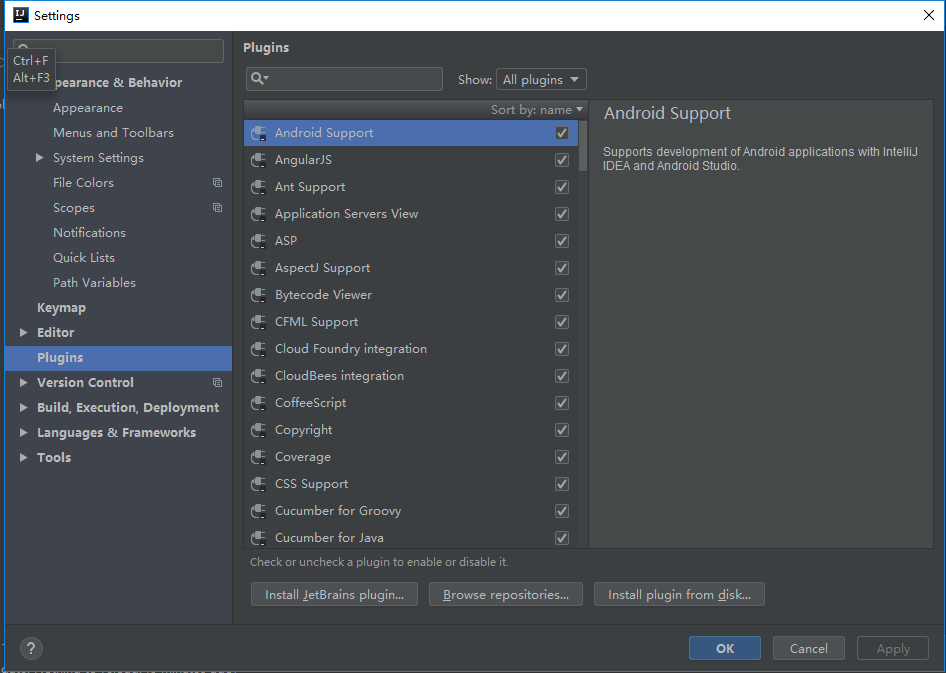Select the Plugins settings page
This screenshot has width=946, height=673.
point(118,358)
